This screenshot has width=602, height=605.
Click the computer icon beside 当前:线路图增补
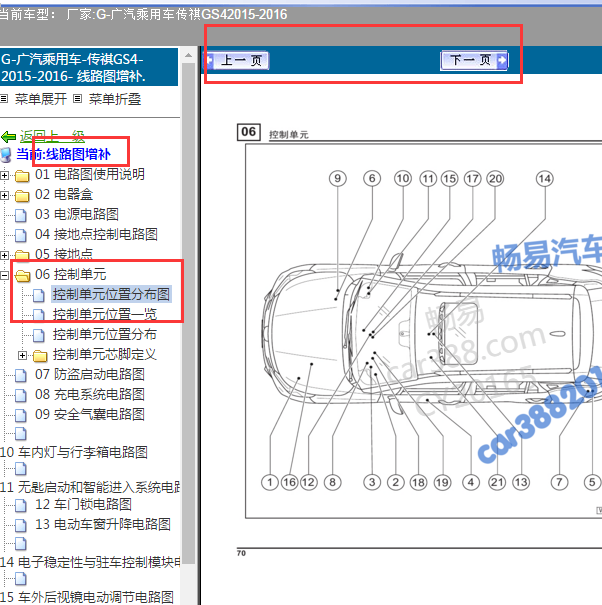click(6, 155)
